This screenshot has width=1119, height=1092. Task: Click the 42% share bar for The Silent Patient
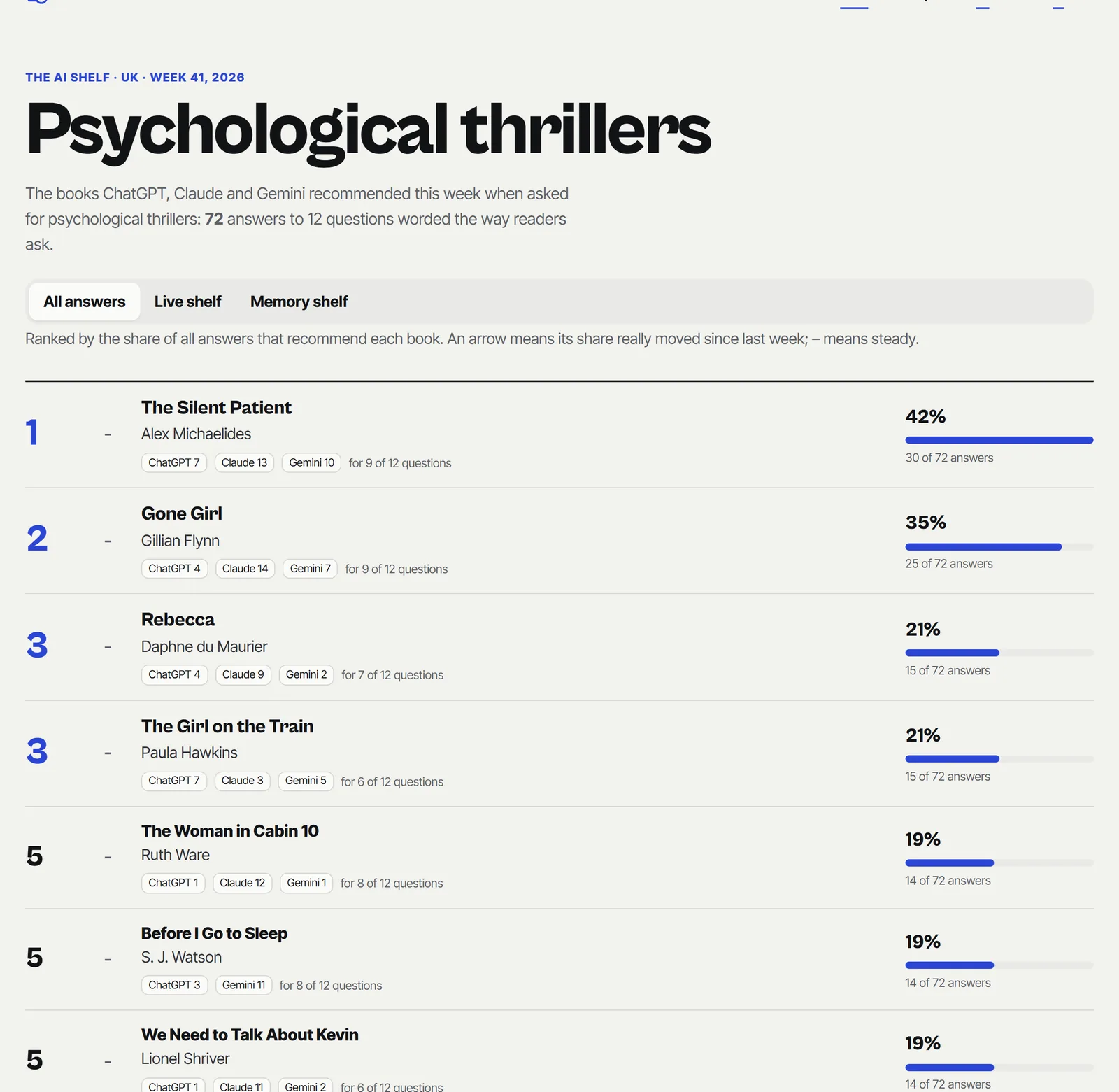tap(999, 440)
